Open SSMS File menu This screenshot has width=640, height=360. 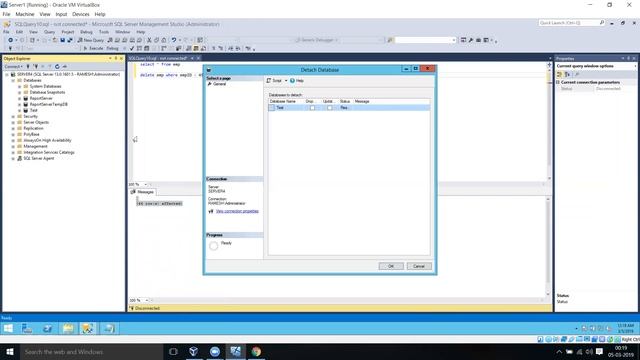click(x=6, y=32)
